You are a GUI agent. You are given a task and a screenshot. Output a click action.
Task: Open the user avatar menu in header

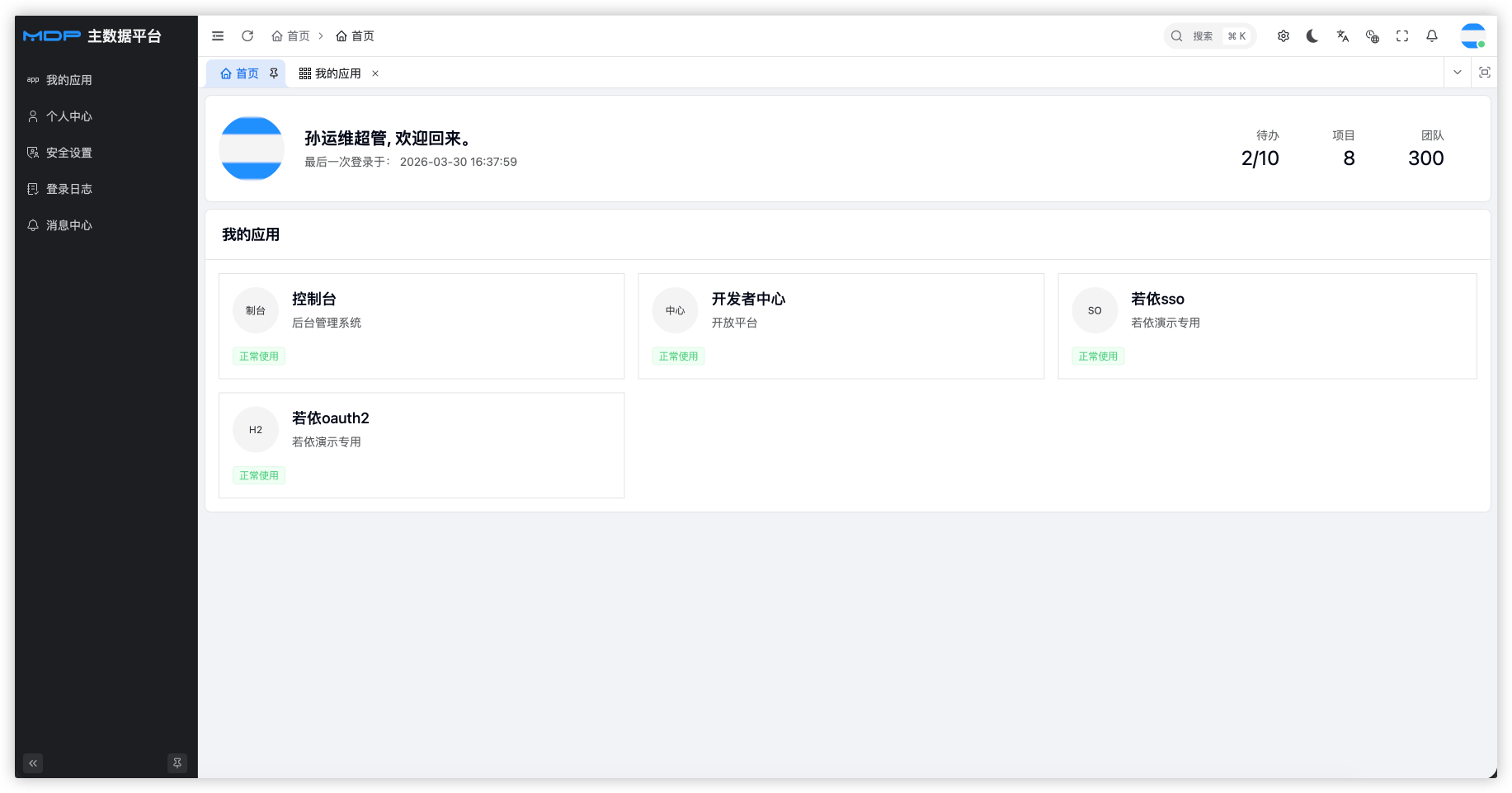(x=1472, y=36)
